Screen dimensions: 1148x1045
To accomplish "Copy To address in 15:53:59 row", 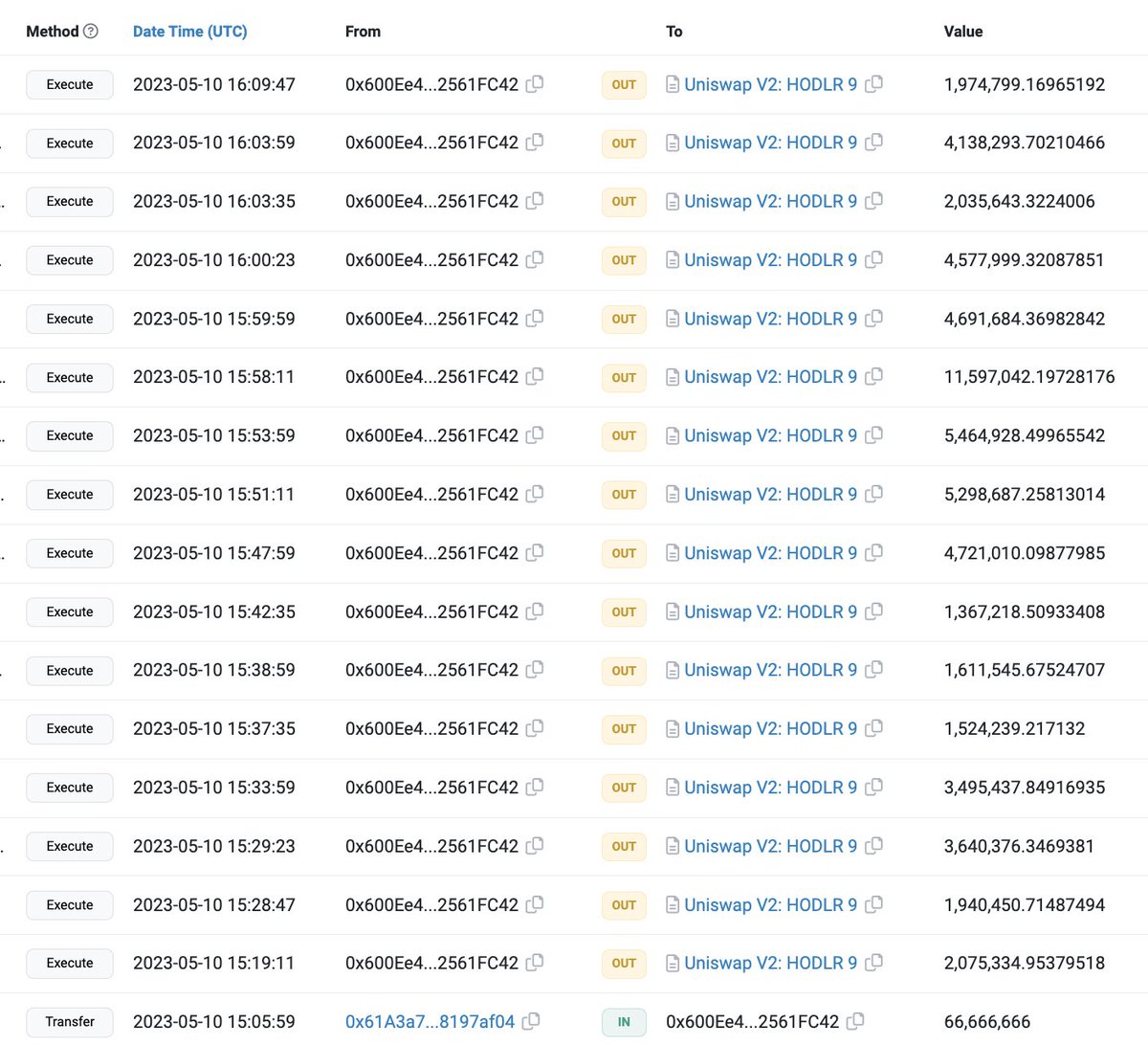I will [873, 435].
